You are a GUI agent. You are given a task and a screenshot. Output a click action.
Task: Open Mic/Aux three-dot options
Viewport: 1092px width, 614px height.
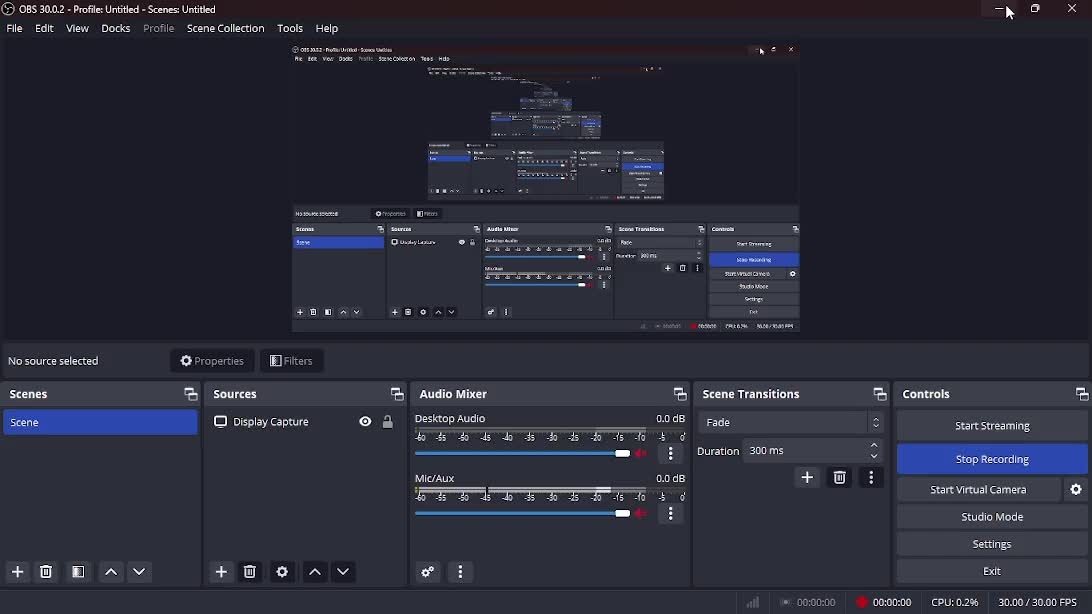(671, 514)
